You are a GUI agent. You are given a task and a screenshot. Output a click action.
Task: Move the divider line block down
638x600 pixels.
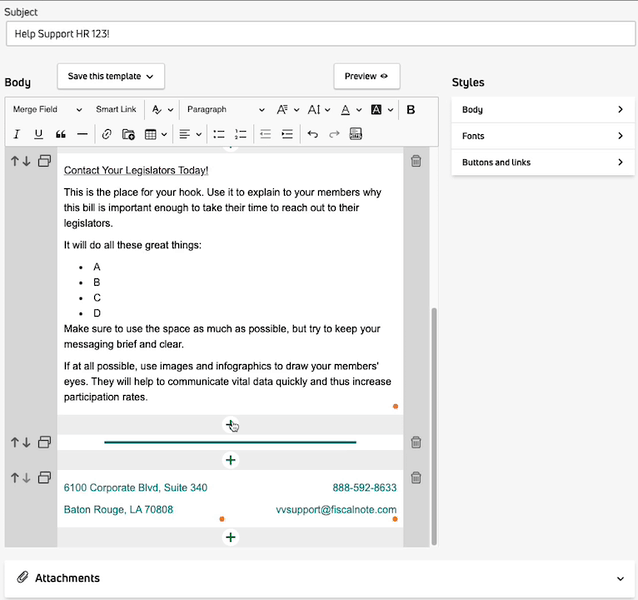pos(26,442)
